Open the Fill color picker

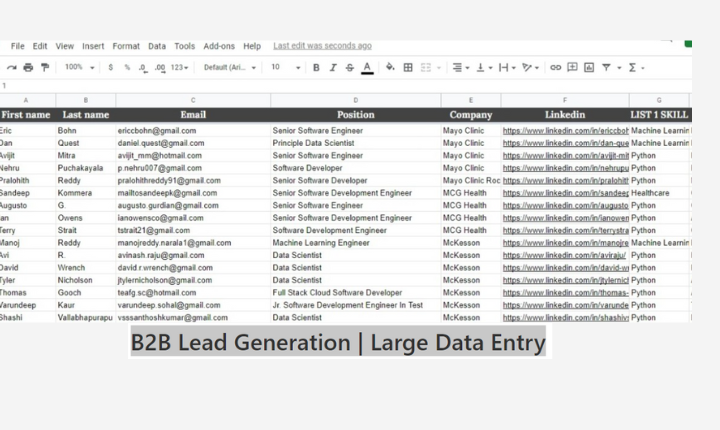(389, 67)
